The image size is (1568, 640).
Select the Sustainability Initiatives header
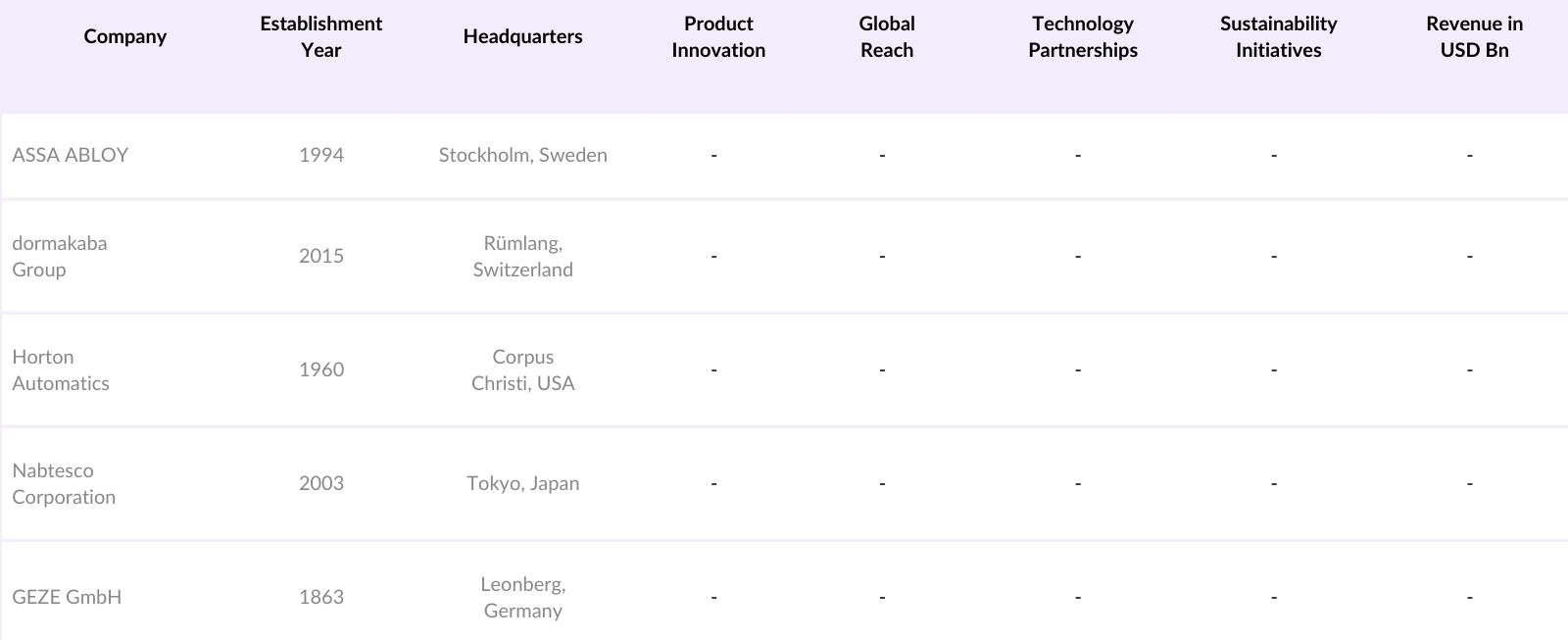(1278, 36)
